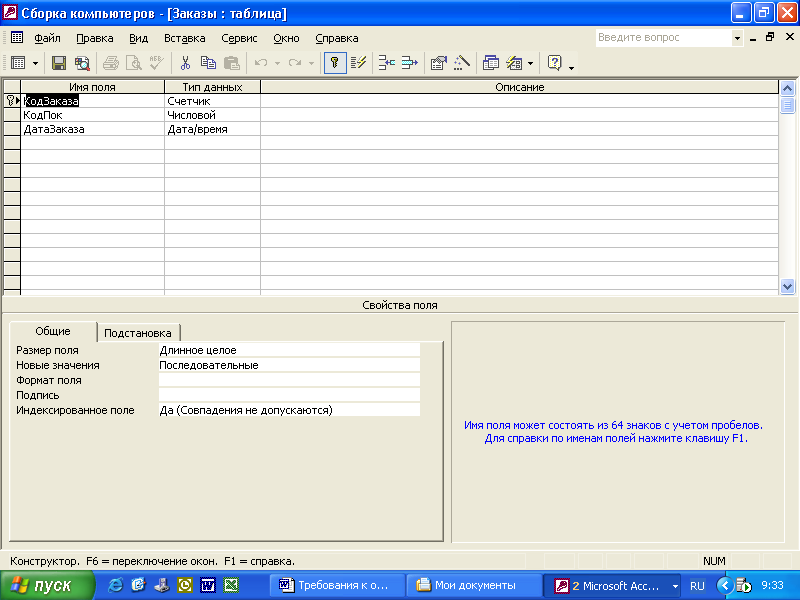Open file search toolbar icon
This screenshot has height=600, width=800.
pos(82,63)
